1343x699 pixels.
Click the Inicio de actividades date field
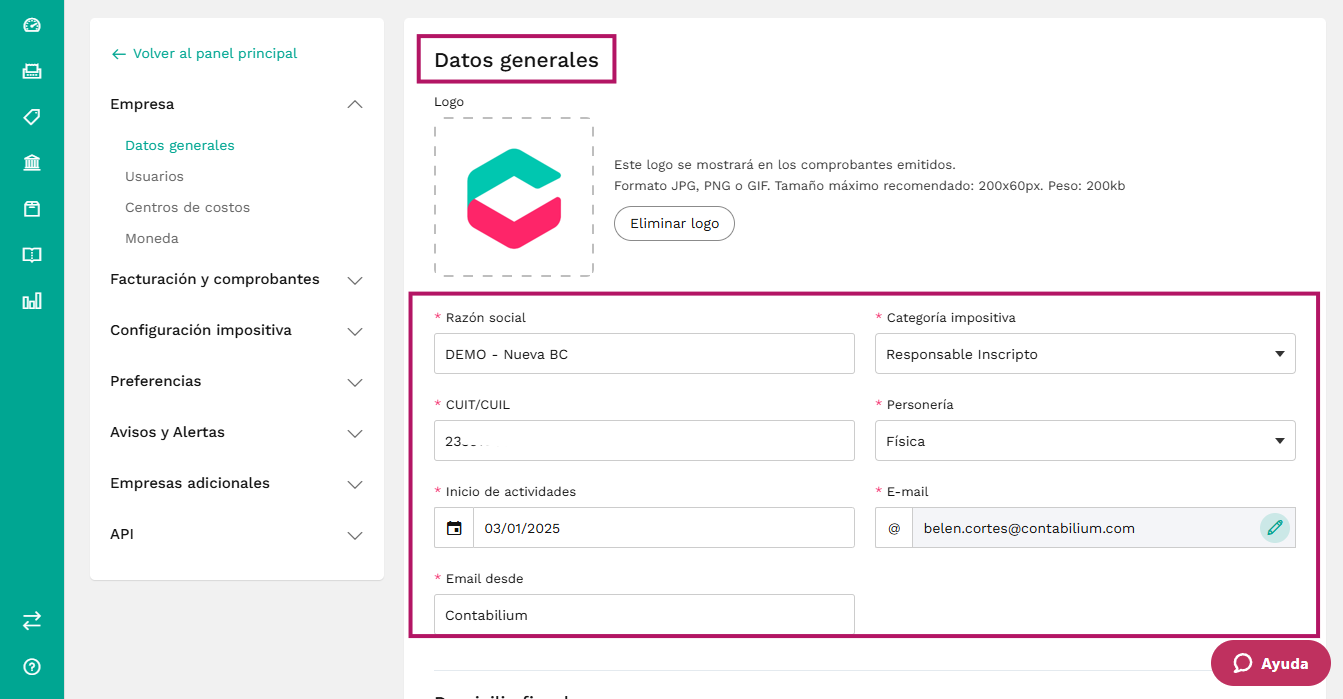pyautogui.click(x=664, y=528)
